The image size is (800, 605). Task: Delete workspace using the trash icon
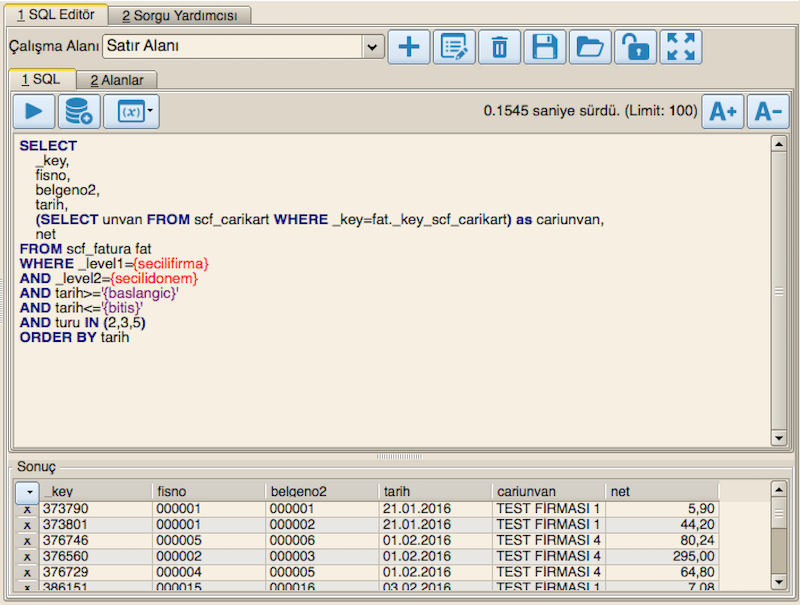[500, 47]
